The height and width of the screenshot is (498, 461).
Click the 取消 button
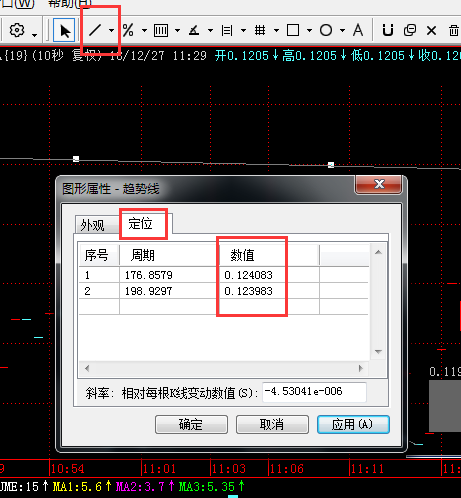coord(272,424)
